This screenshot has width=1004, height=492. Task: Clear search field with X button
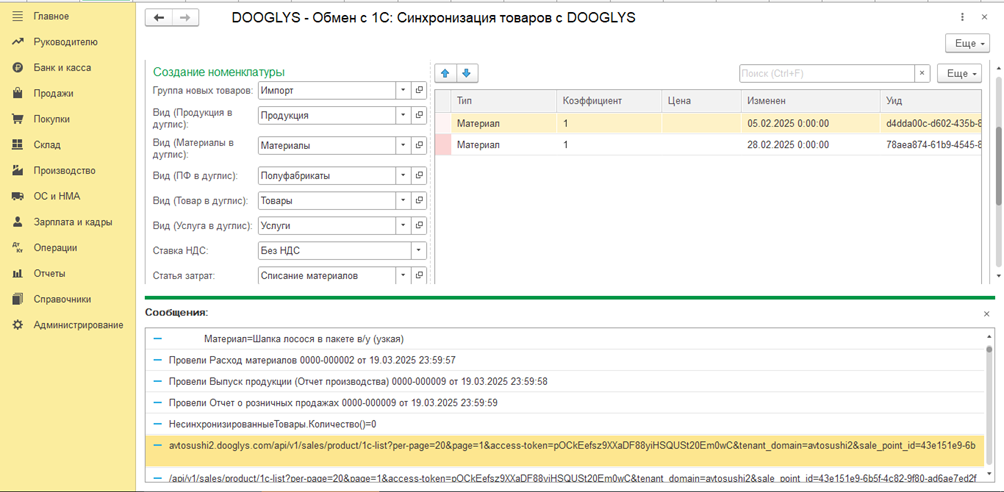coord(921,74)
